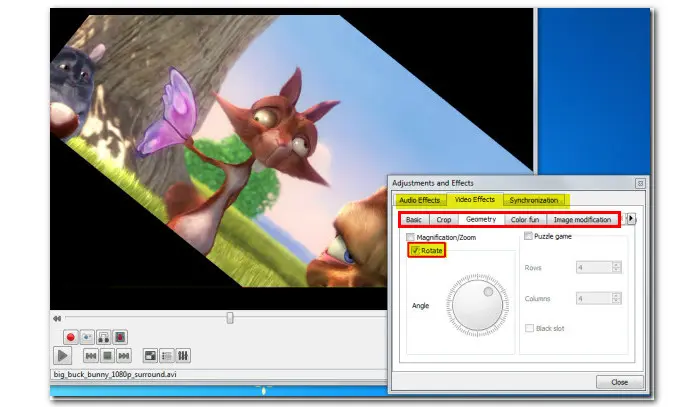
Task: Enable the Puzzle game checkbox
Action: click(529, 236)
